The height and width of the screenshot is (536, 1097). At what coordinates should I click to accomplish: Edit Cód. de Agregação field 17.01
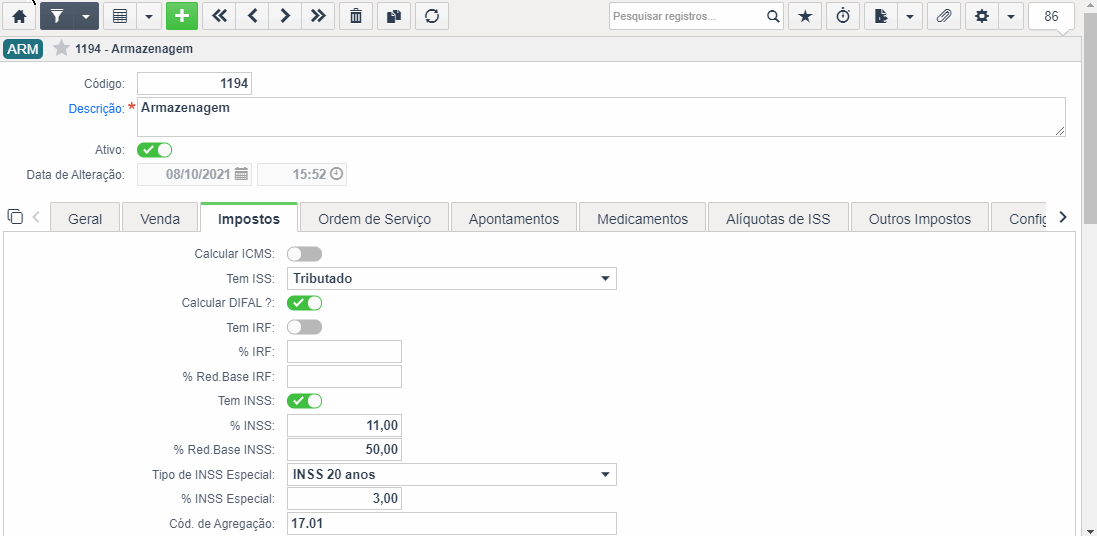[x=452, y=523]
